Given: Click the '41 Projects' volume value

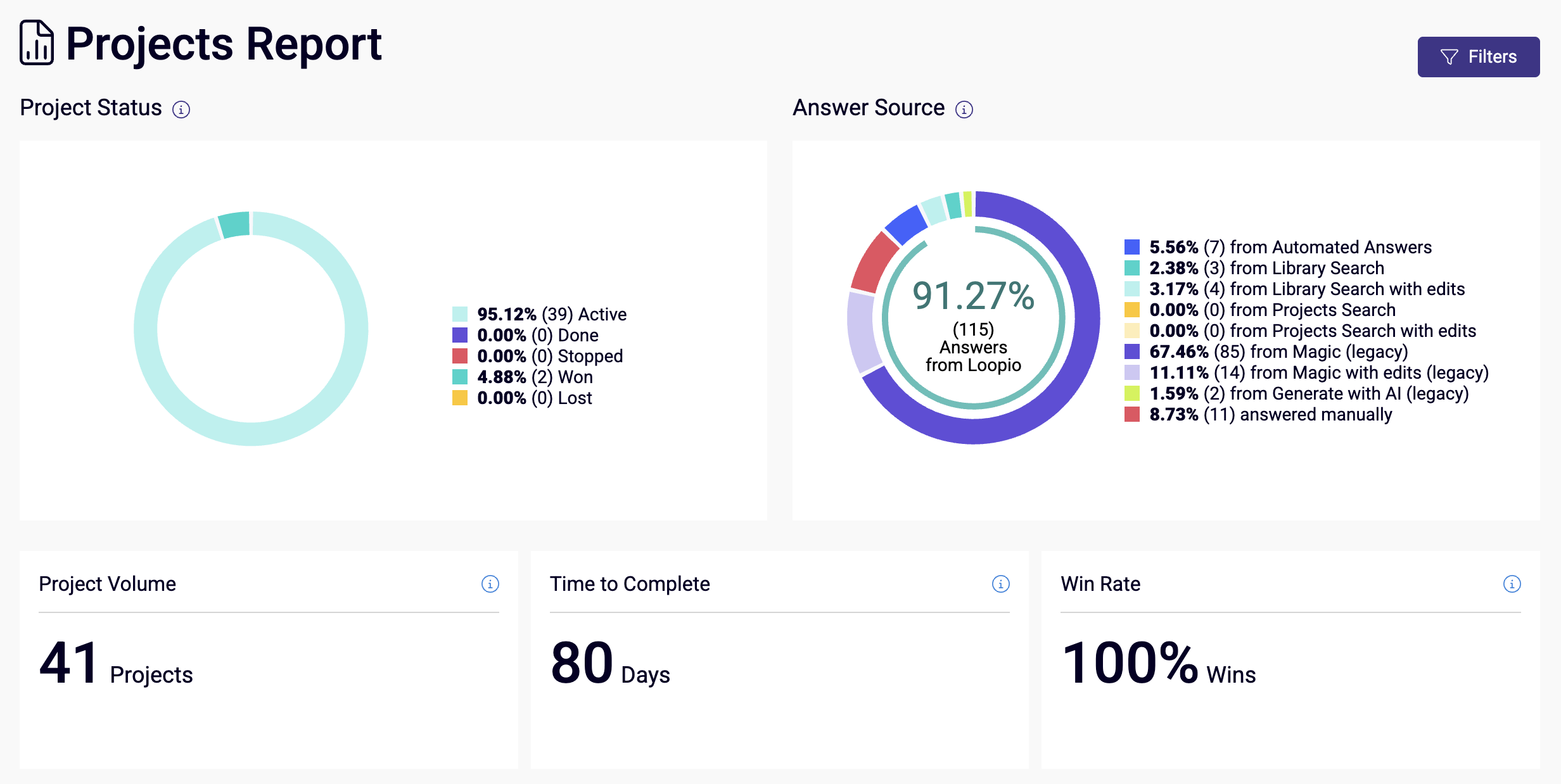Looking at the screenshot, I should [116, 663].
